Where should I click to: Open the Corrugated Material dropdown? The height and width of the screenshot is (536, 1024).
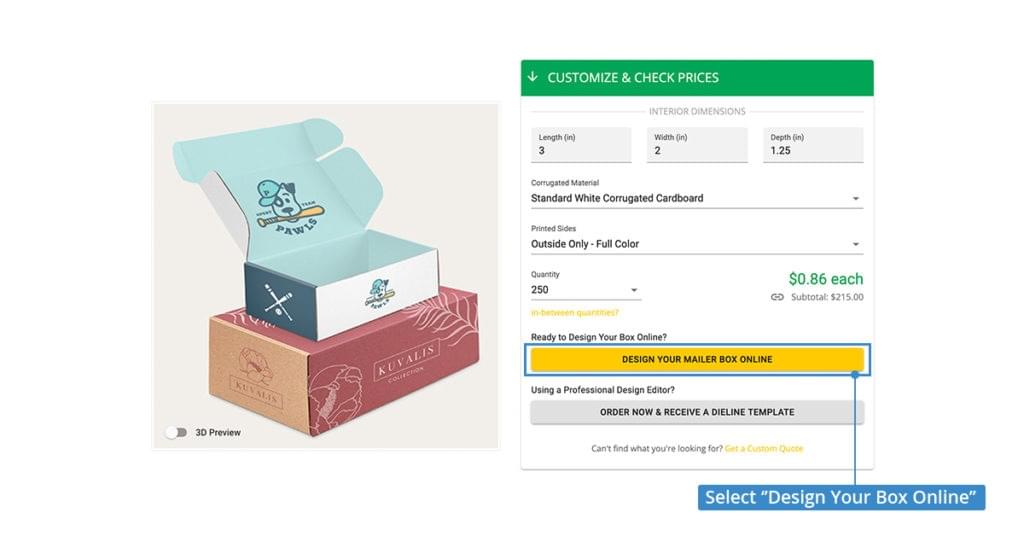click(x=696, y=198)
